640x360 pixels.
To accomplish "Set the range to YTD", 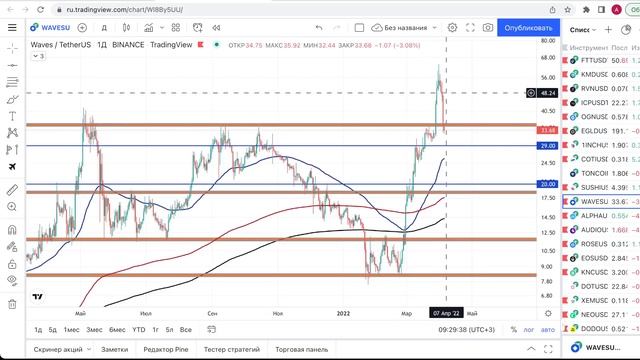I will coord(139,329).
